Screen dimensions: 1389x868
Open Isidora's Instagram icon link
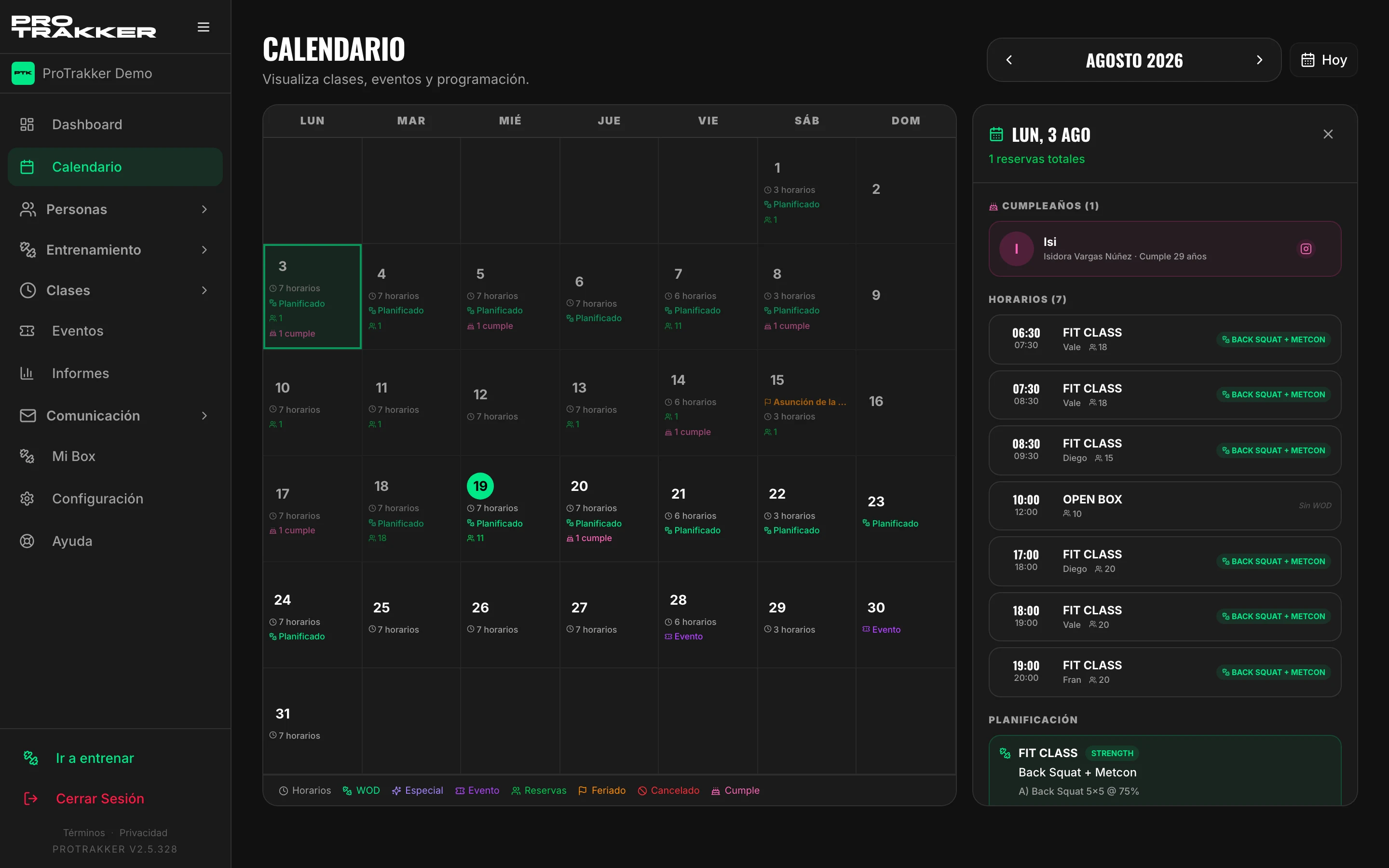1306,248
